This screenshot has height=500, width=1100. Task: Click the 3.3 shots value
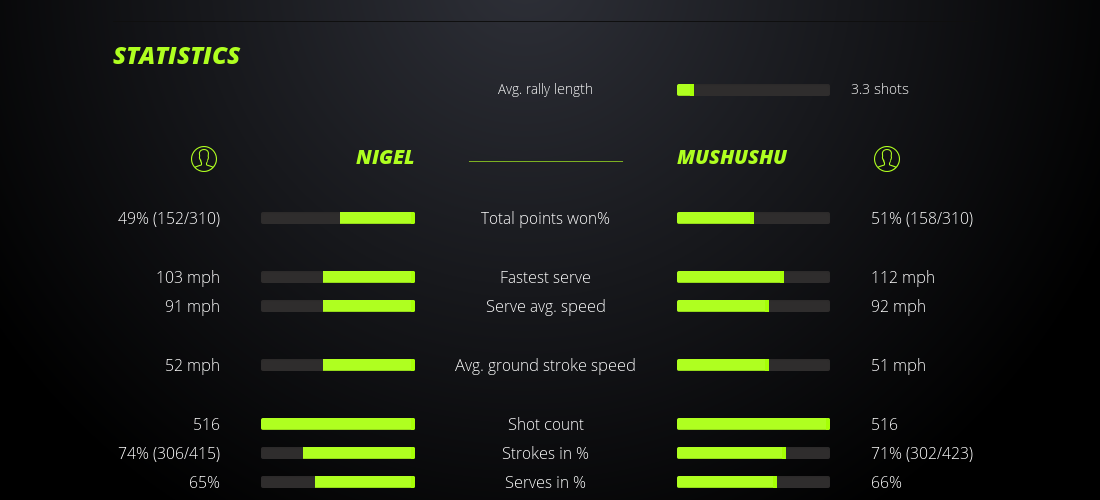click(x=880, y=89)
